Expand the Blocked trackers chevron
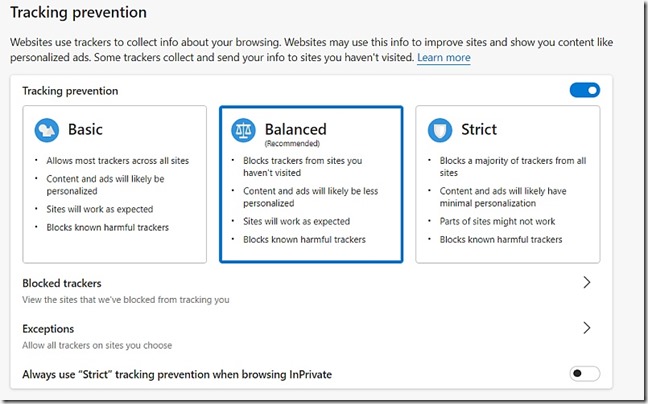 [587, 283]
